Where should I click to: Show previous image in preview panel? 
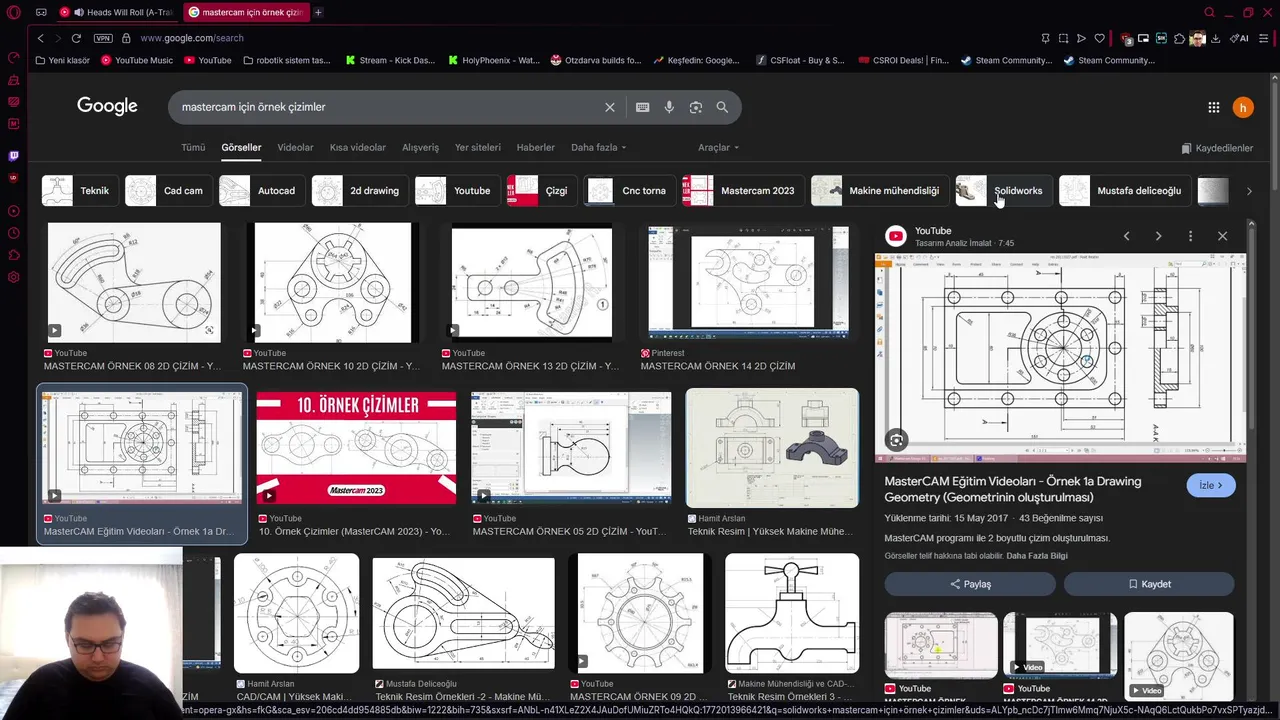pos(1126,236)
